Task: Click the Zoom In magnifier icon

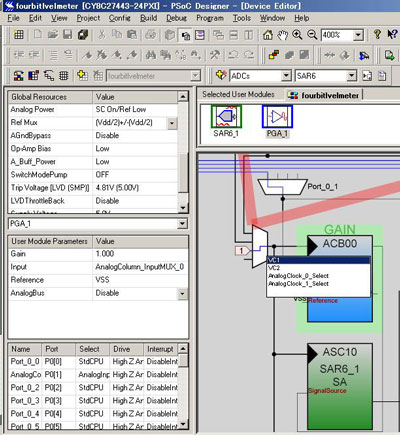Action: pyautogui.click(x=297, y=35)
